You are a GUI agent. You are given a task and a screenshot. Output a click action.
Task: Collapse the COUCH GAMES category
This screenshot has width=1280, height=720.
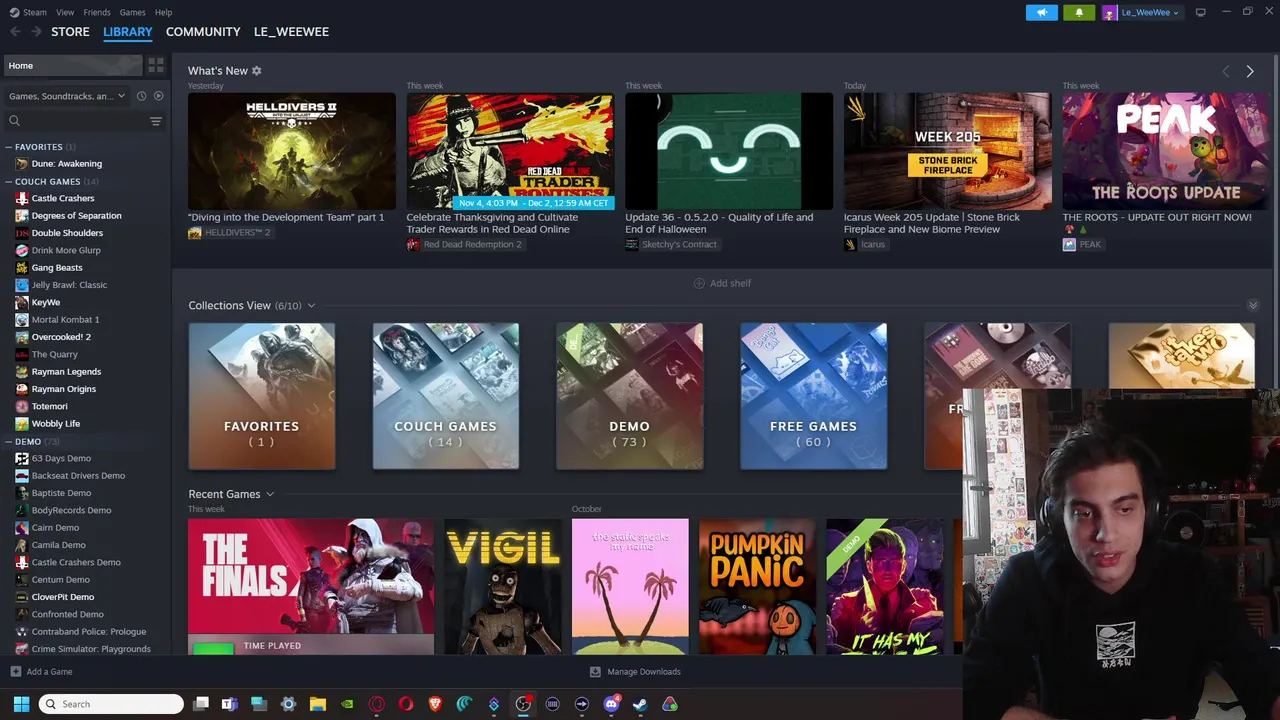tap(8, 182)
